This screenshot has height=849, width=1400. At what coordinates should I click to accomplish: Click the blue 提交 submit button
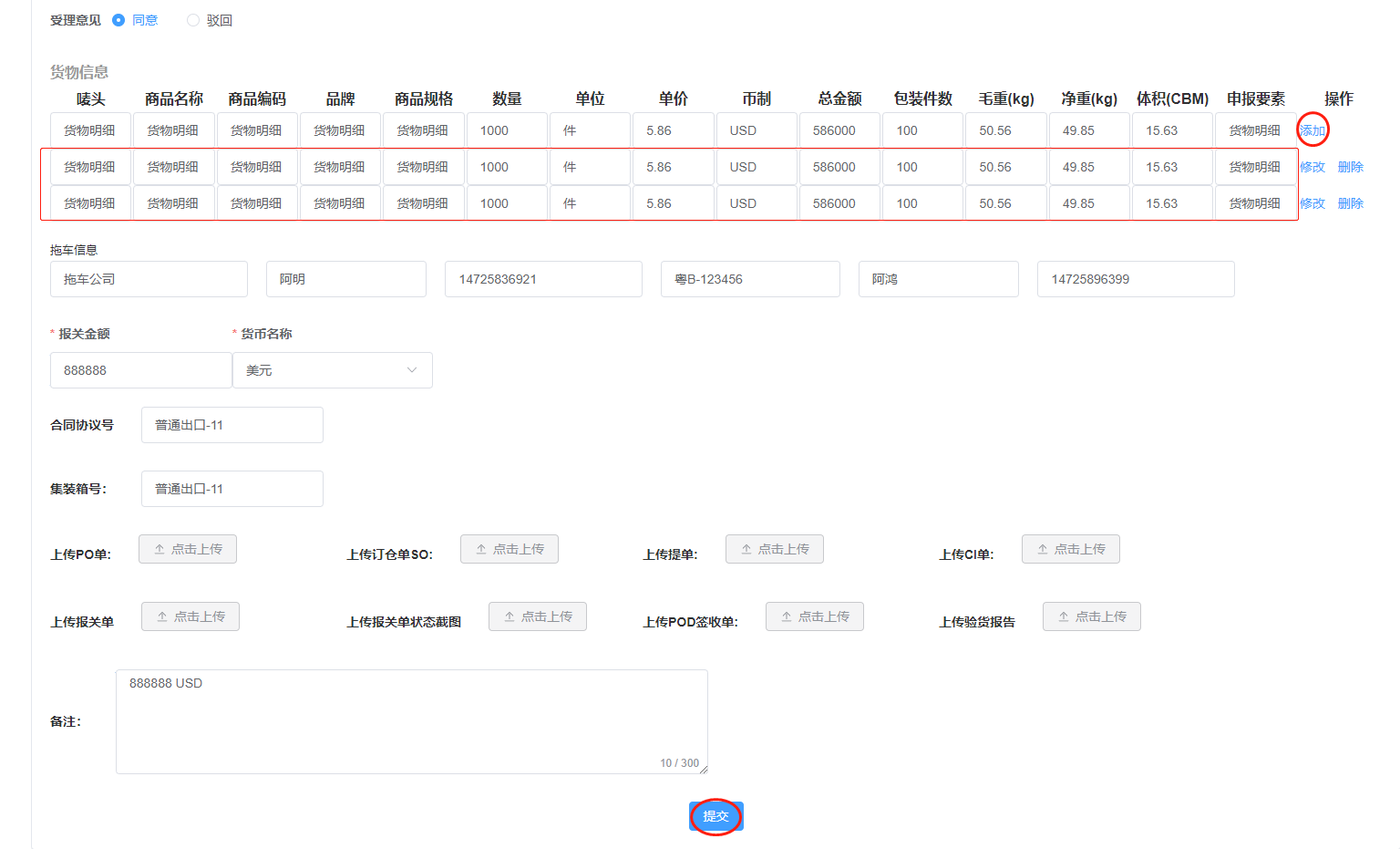pos(716,816)
